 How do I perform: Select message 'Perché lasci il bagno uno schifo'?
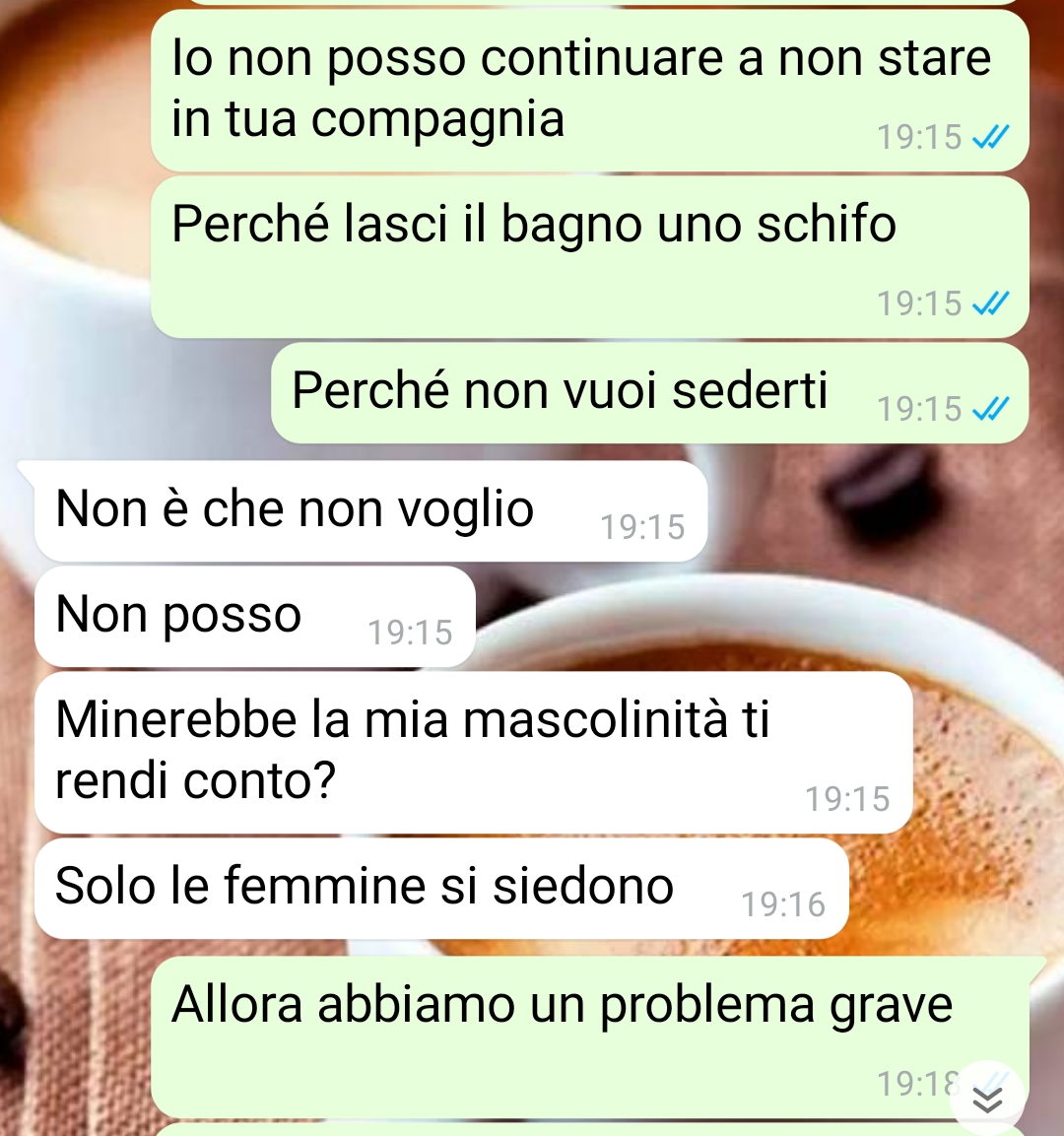589,257
